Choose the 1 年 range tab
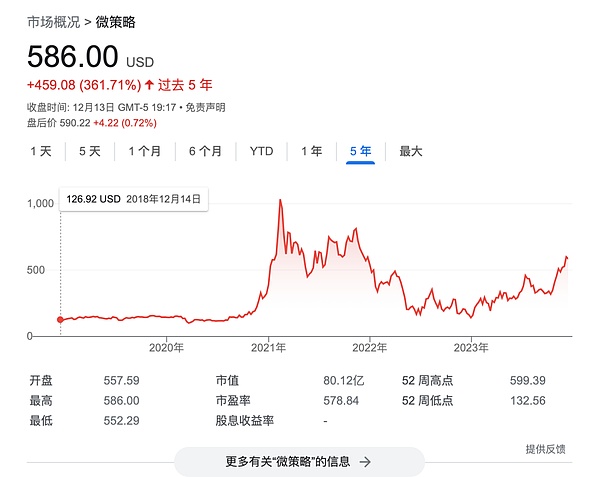 pyautogui.click(x=311, y=152)
